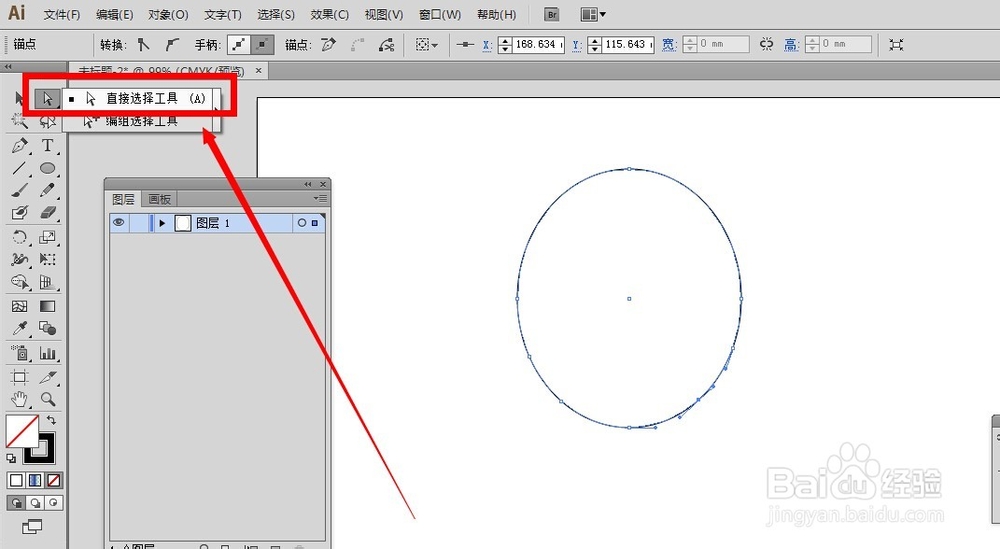Select the Line Segment tool
This screenshot has height=549, width=1000.
[x=20, y=168]
